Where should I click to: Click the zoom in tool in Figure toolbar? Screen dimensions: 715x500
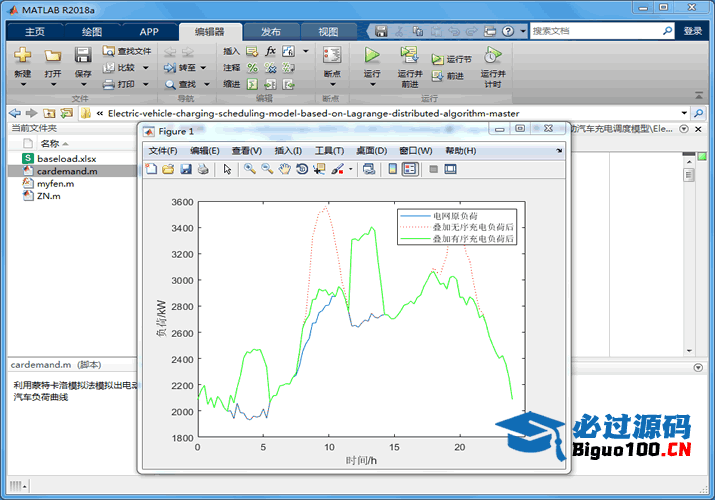pyautogui.click(x=249, y=169)
